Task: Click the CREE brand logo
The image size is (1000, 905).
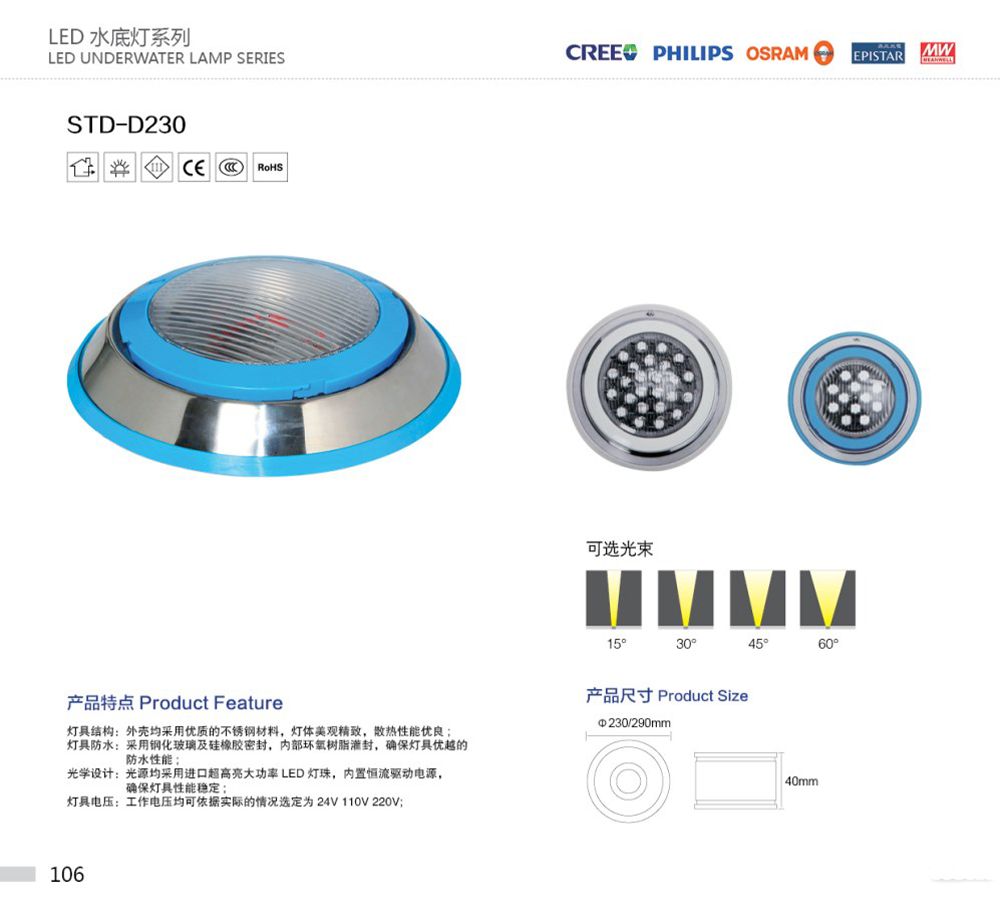Action: [x=601, y=53]
